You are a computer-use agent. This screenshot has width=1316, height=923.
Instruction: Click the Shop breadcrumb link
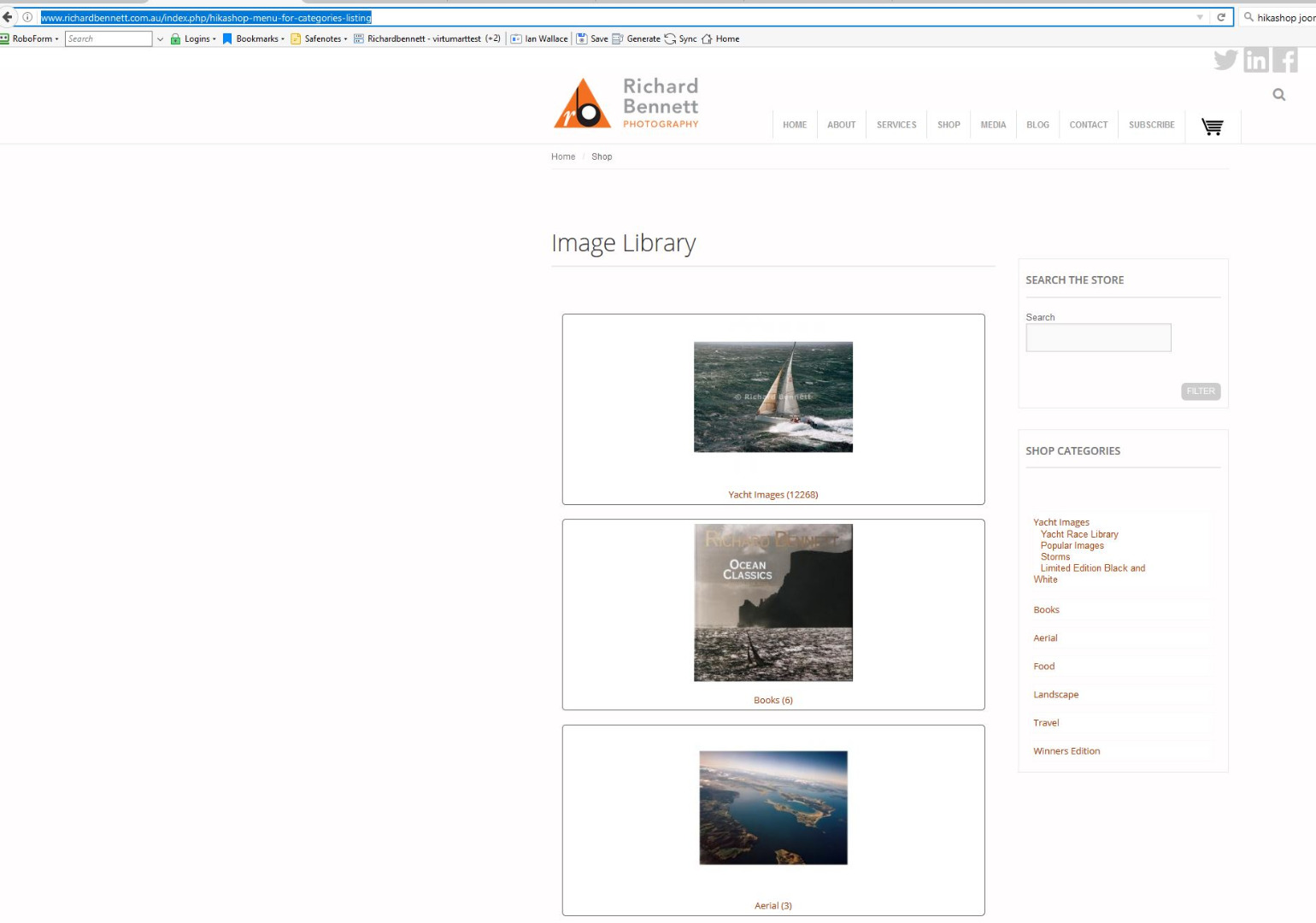click(602, 156)
